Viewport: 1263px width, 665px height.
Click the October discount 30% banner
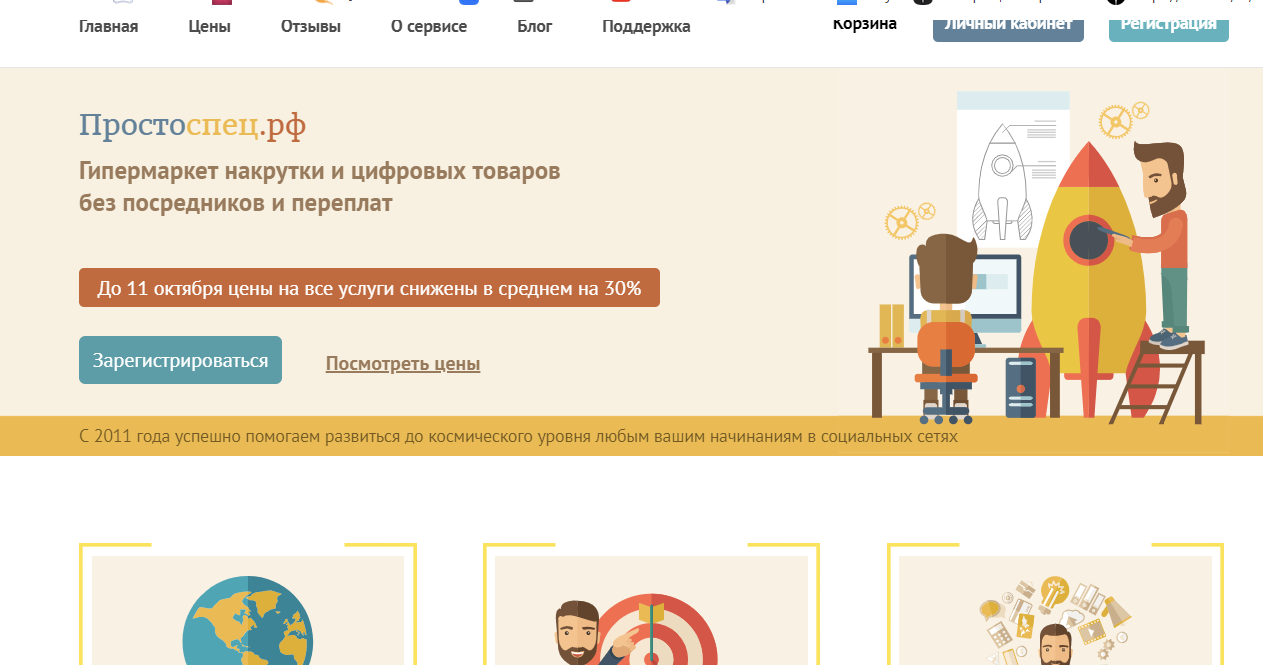(369, 288)
